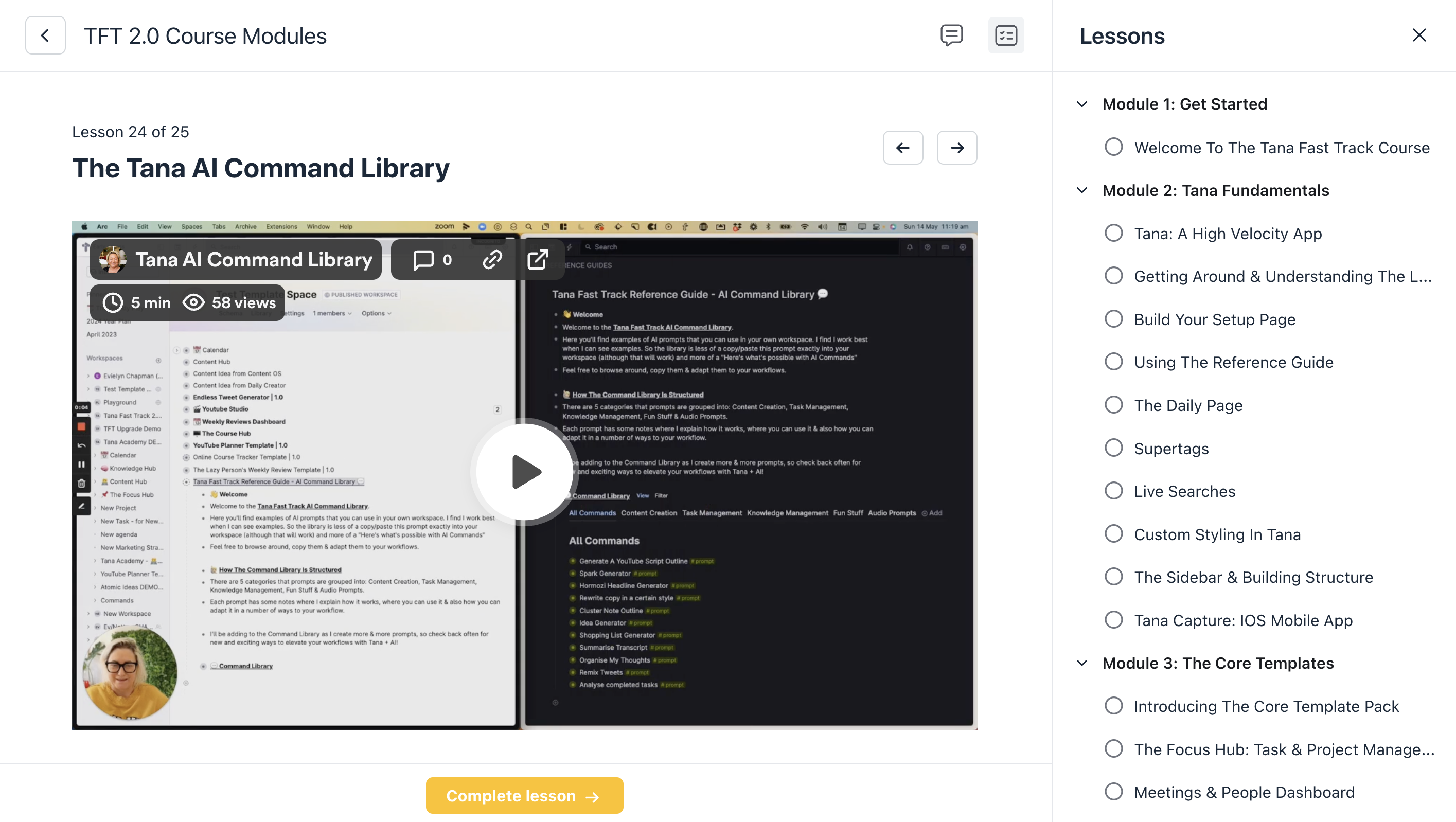Open Build Your Setup Page lesson
Image resolution: width=1456 pixels, height=822 pixels.
pyautogui.click(x=1214, y=319)
